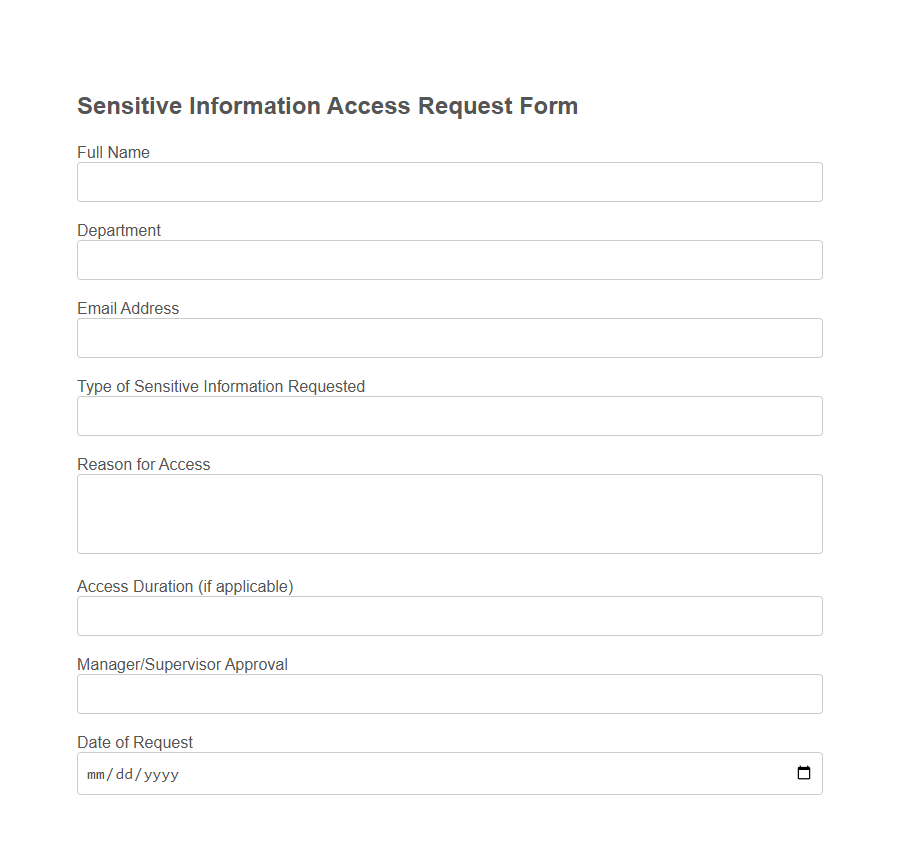Click the Date of Request field
The height and width of the screenshot is (867, 900).
click(400, 772)
